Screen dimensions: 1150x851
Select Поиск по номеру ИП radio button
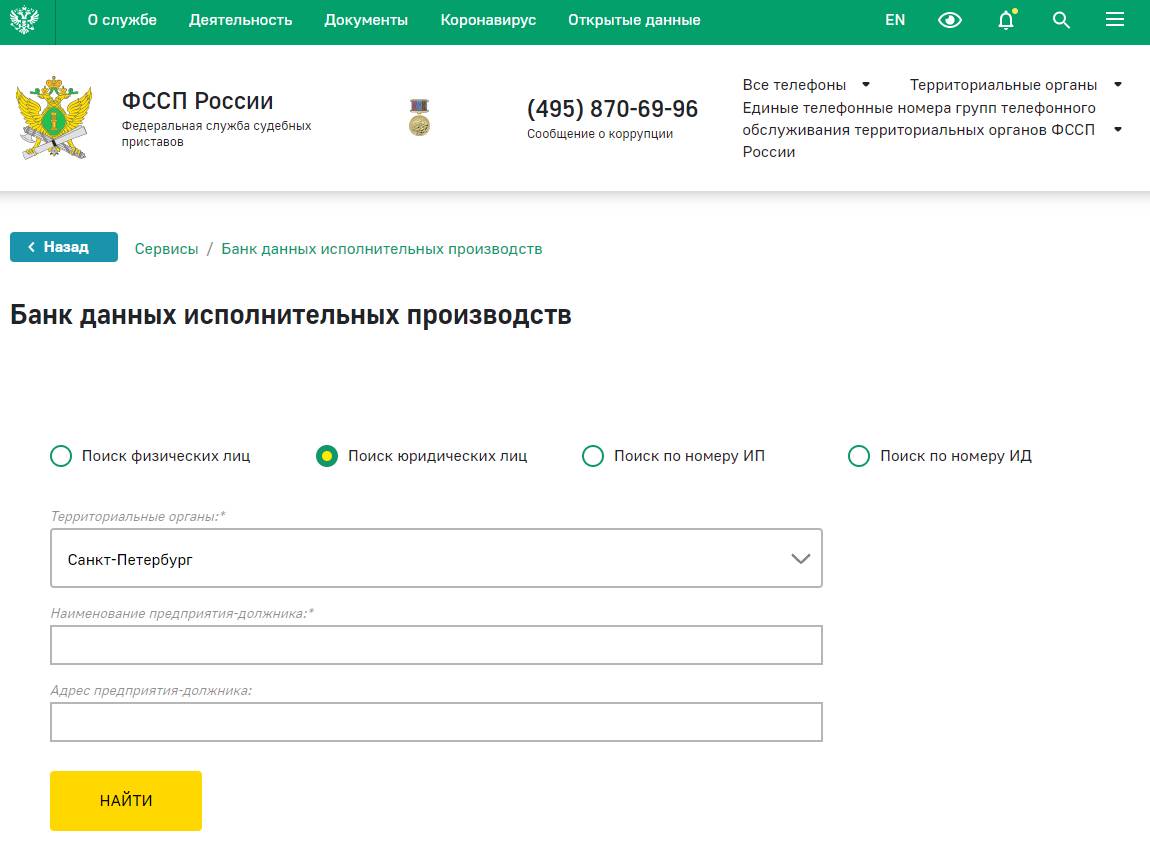click(593, 456)
